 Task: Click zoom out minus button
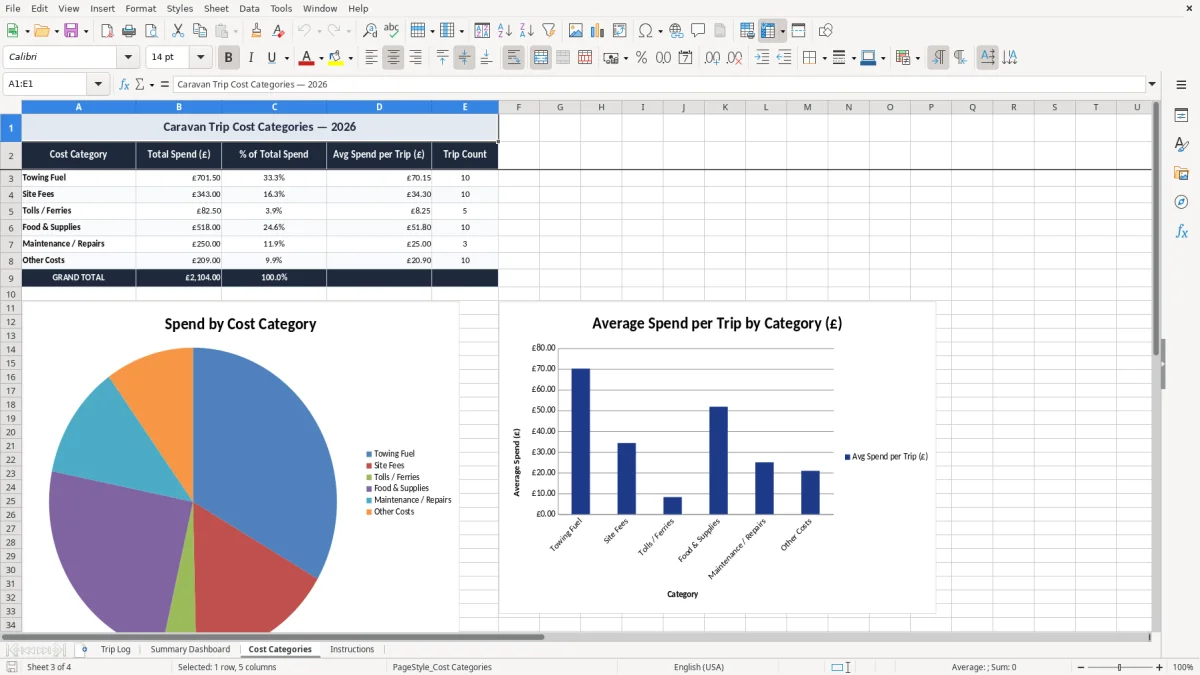pos(1081,667)
